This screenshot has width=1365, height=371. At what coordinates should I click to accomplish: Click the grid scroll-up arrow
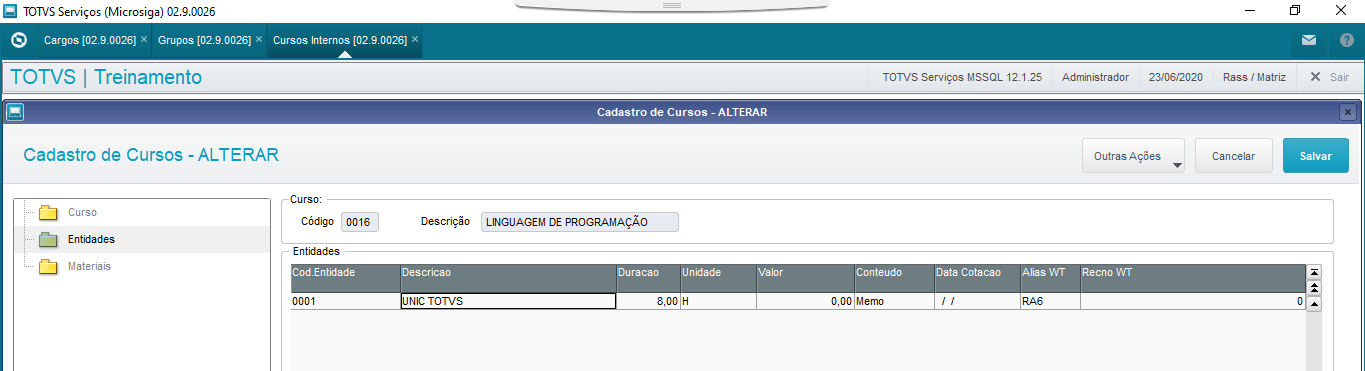[1315, 303]
